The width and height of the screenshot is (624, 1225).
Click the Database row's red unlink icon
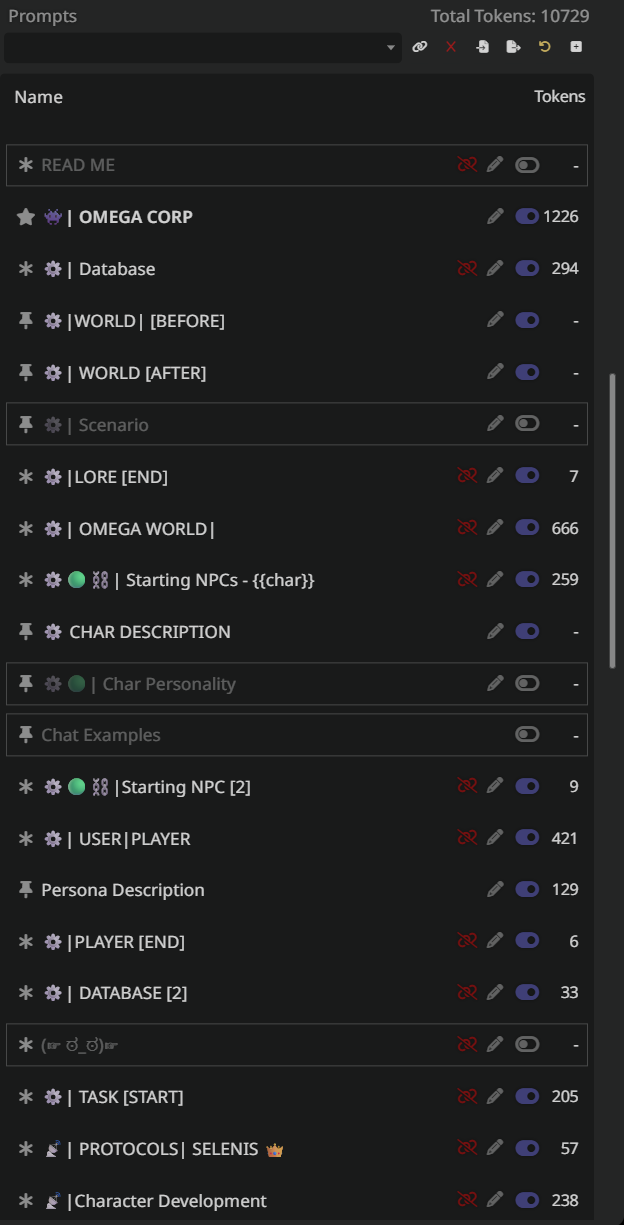pos(466,268)
